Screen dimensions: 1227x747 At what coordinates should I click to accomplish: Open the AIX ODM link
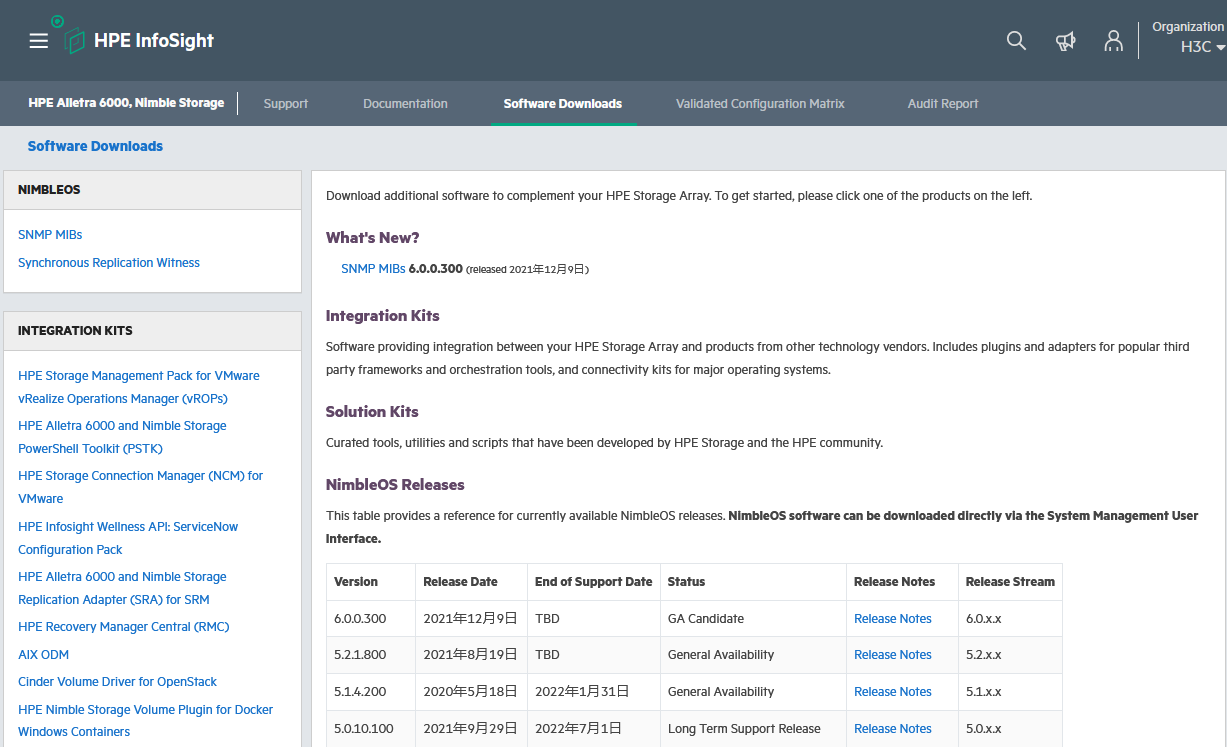tap(43, 655)
